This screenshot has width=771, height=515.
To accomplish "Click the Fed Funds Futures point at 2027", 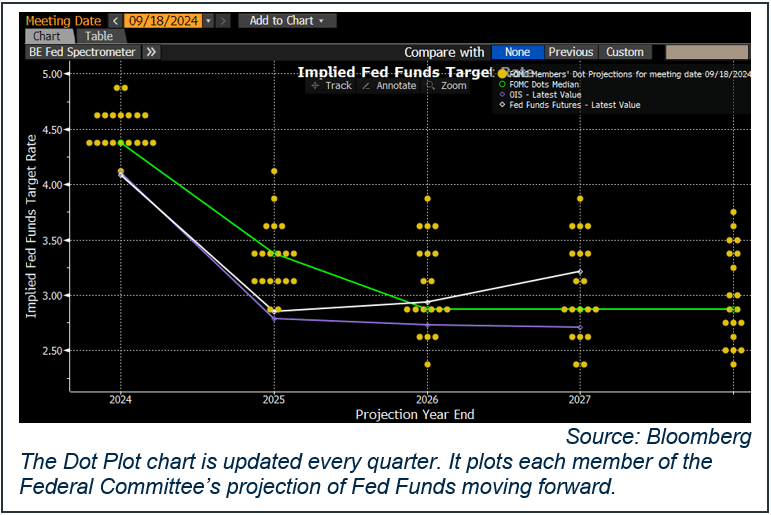I will tap(580, 272).
